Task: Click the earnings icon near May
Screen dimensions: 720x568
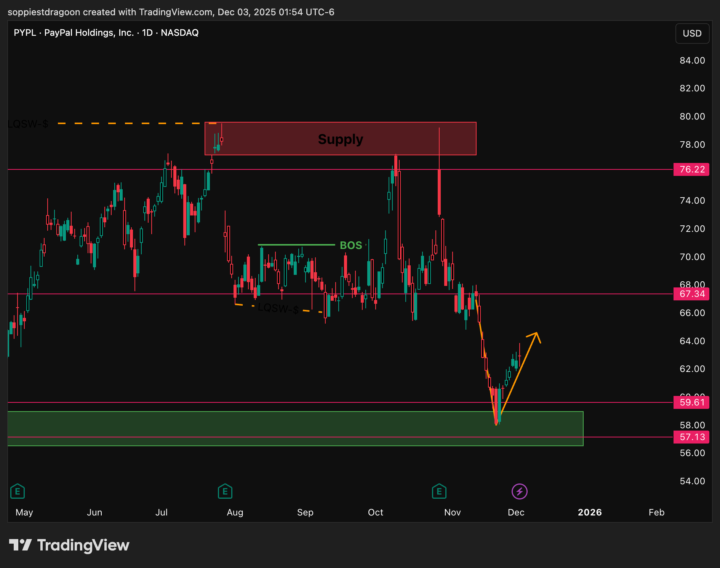Action: (17, 491)
